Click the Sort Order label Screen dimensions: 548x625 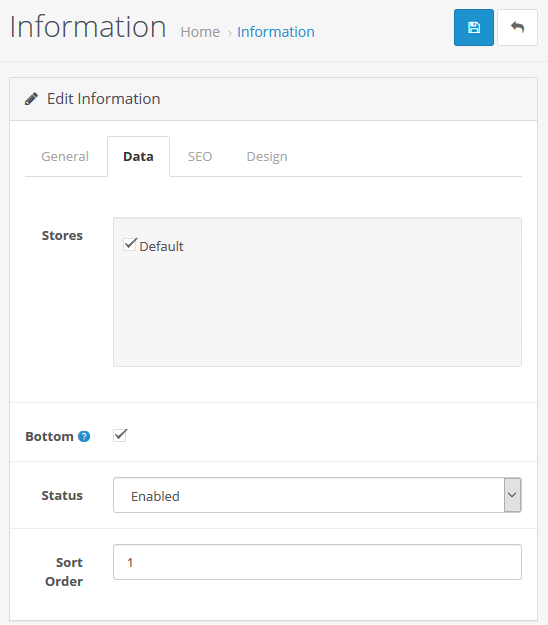[x=64, y=572]
